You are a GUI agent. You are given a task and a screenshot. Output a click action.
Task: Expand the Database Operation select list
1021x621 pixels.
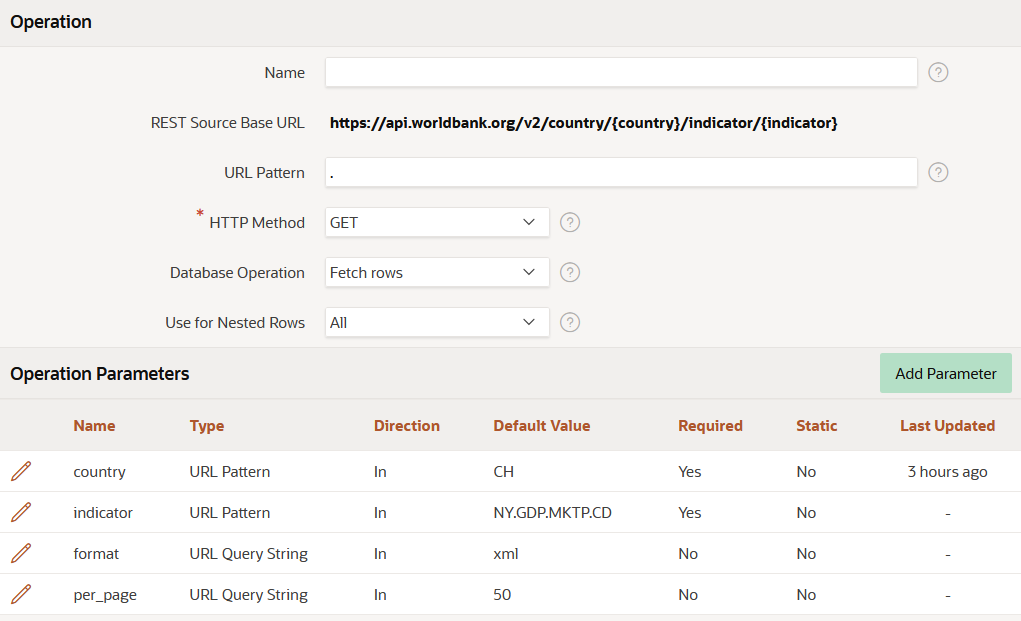click(437, 272)
